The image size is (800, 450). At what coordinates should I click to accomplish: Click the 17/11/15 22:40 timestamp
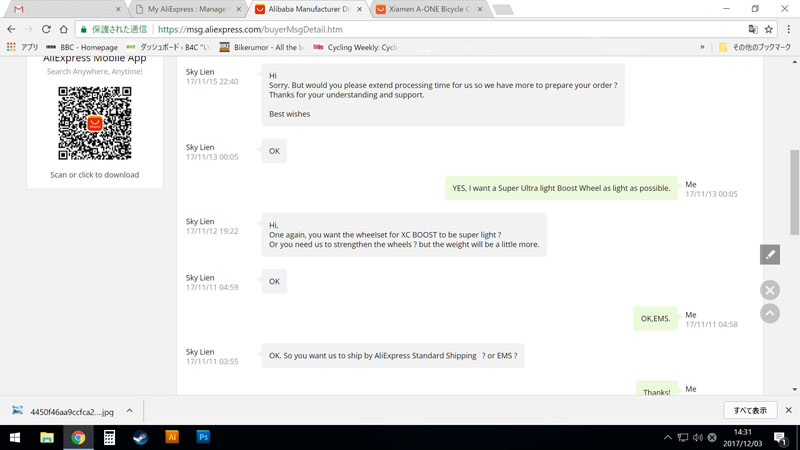click(x=212, y=82)
